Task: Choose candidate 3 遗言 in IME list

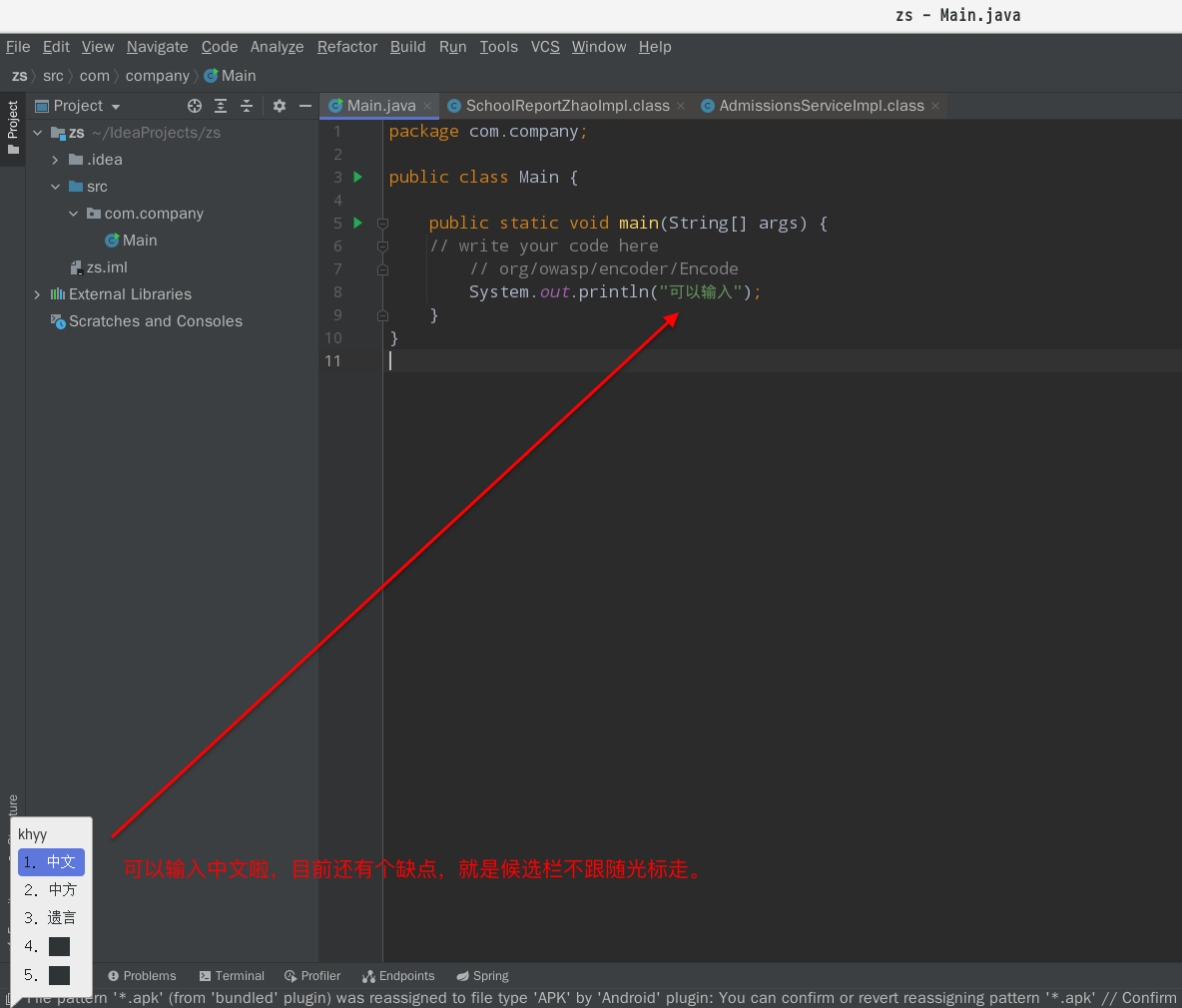Action: coord(51,917)
